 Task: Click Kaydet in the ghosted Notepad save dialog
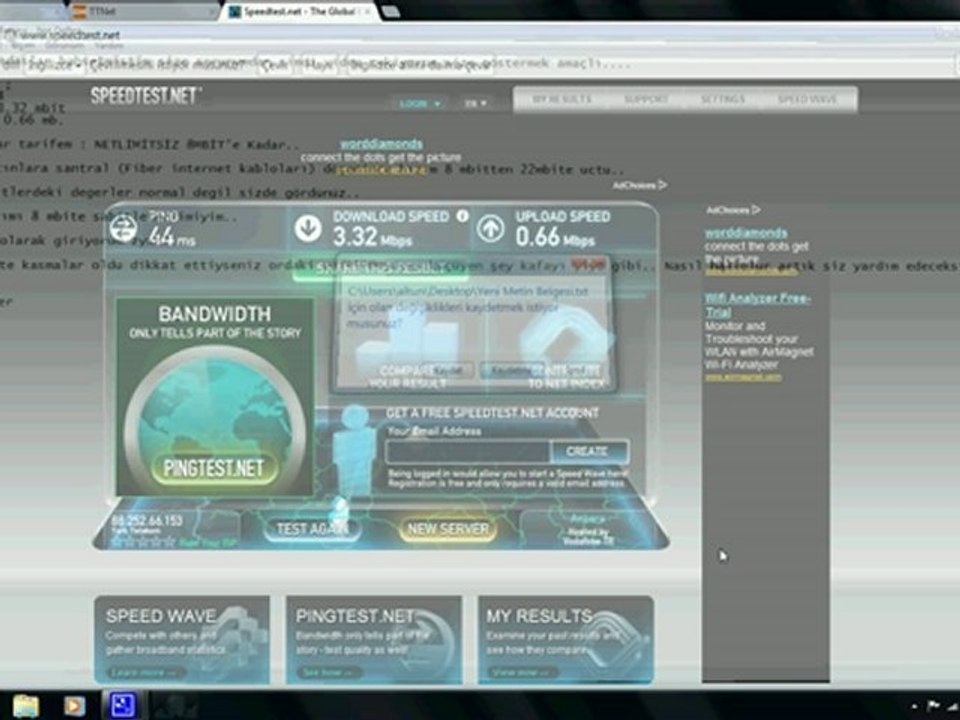(449, 370)
